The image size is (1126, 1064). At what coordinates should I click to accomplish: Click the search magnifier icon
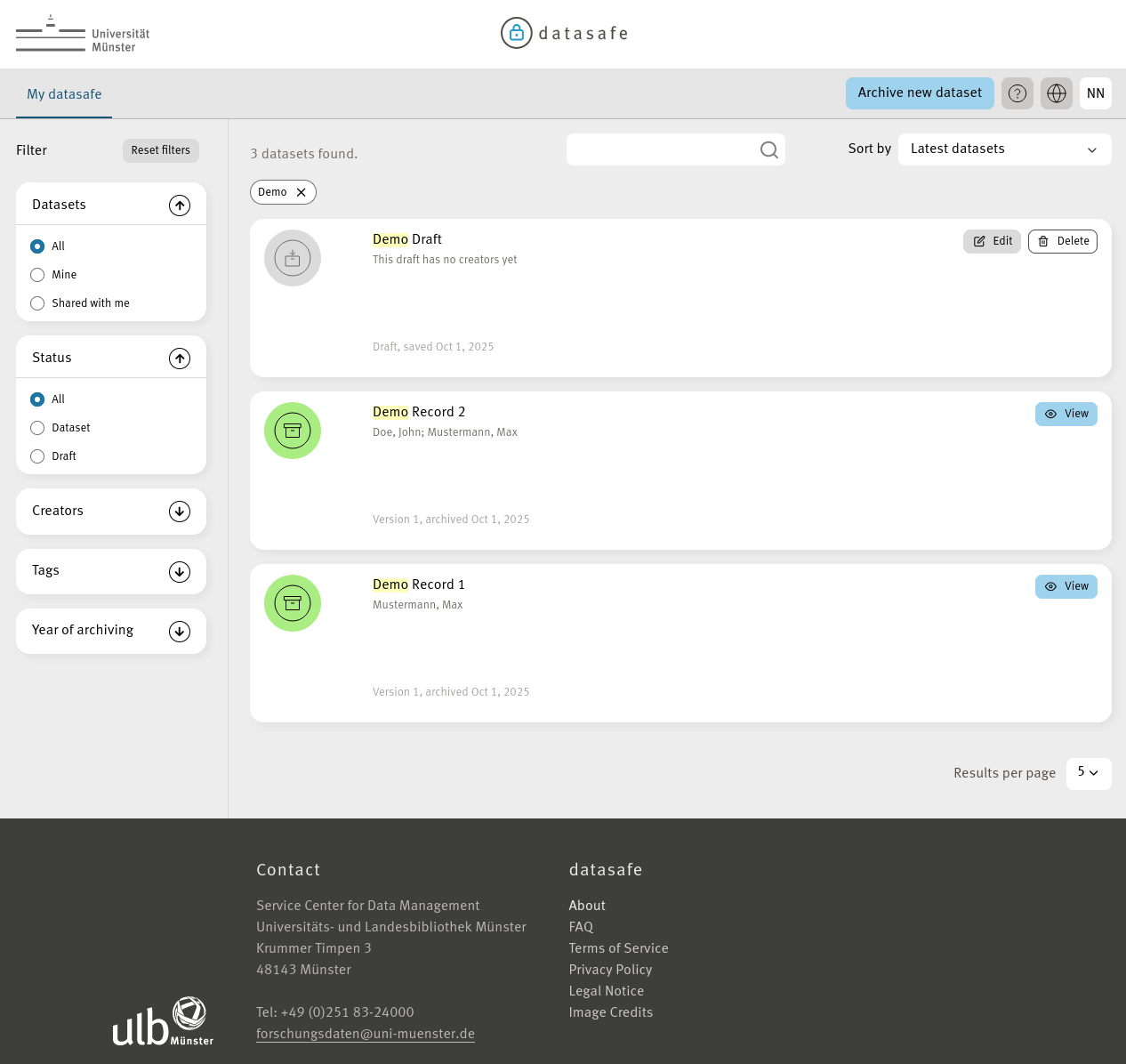(768, 149)
